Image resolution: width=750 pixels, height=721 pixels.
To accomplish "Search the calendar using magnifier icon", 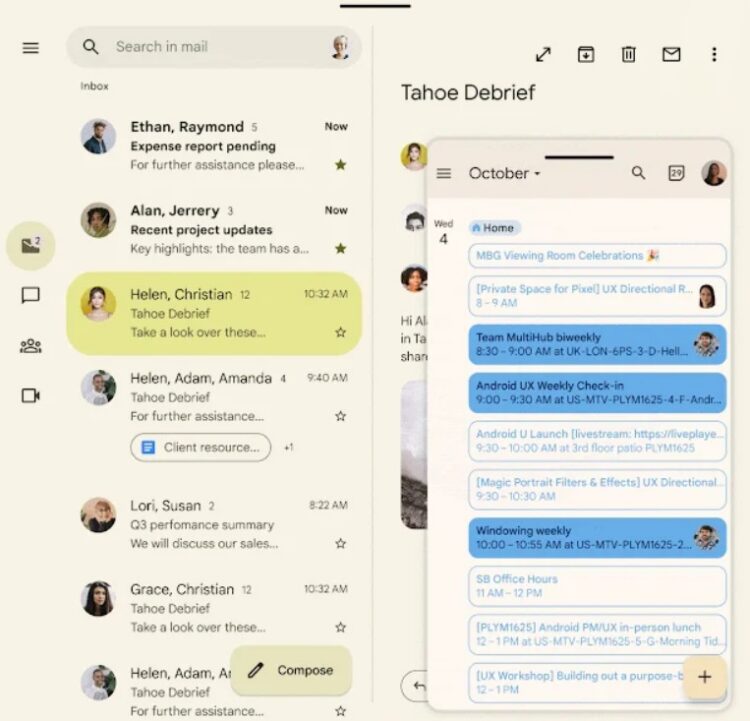I will (x=638, y=173).
